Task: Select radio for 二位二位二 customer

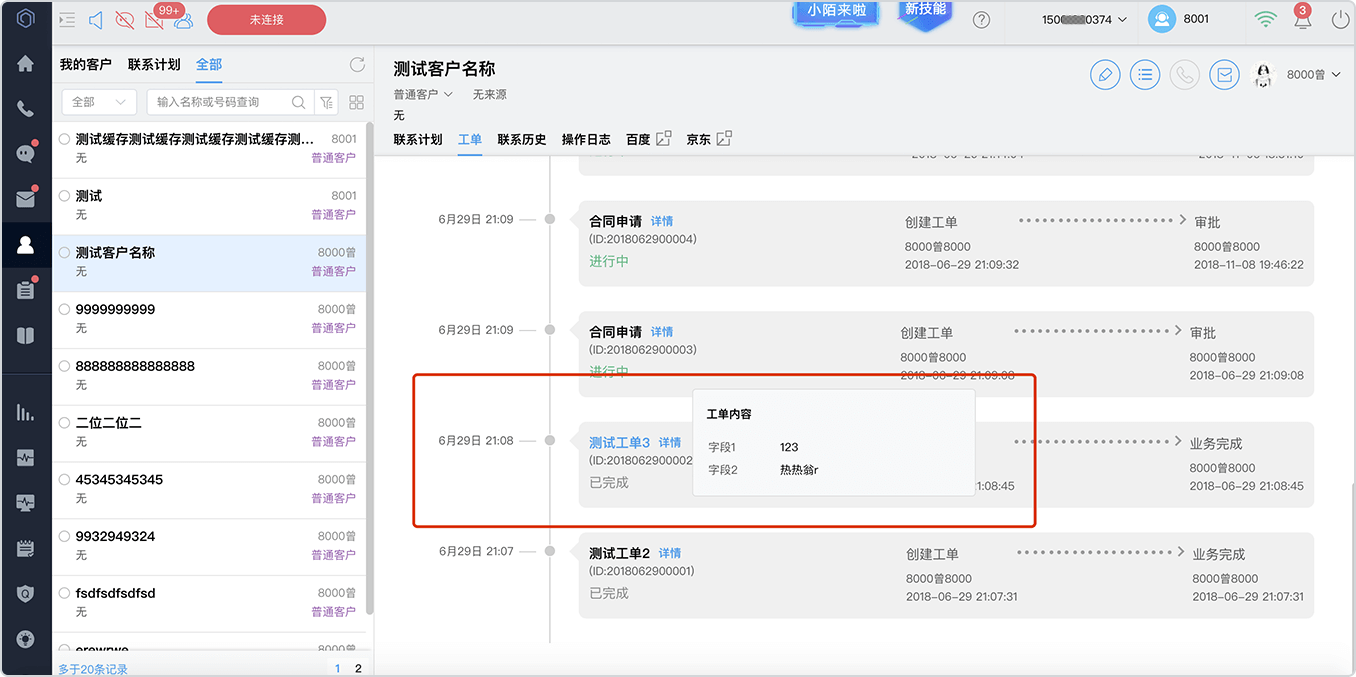Action: click(x=64, y=423)
